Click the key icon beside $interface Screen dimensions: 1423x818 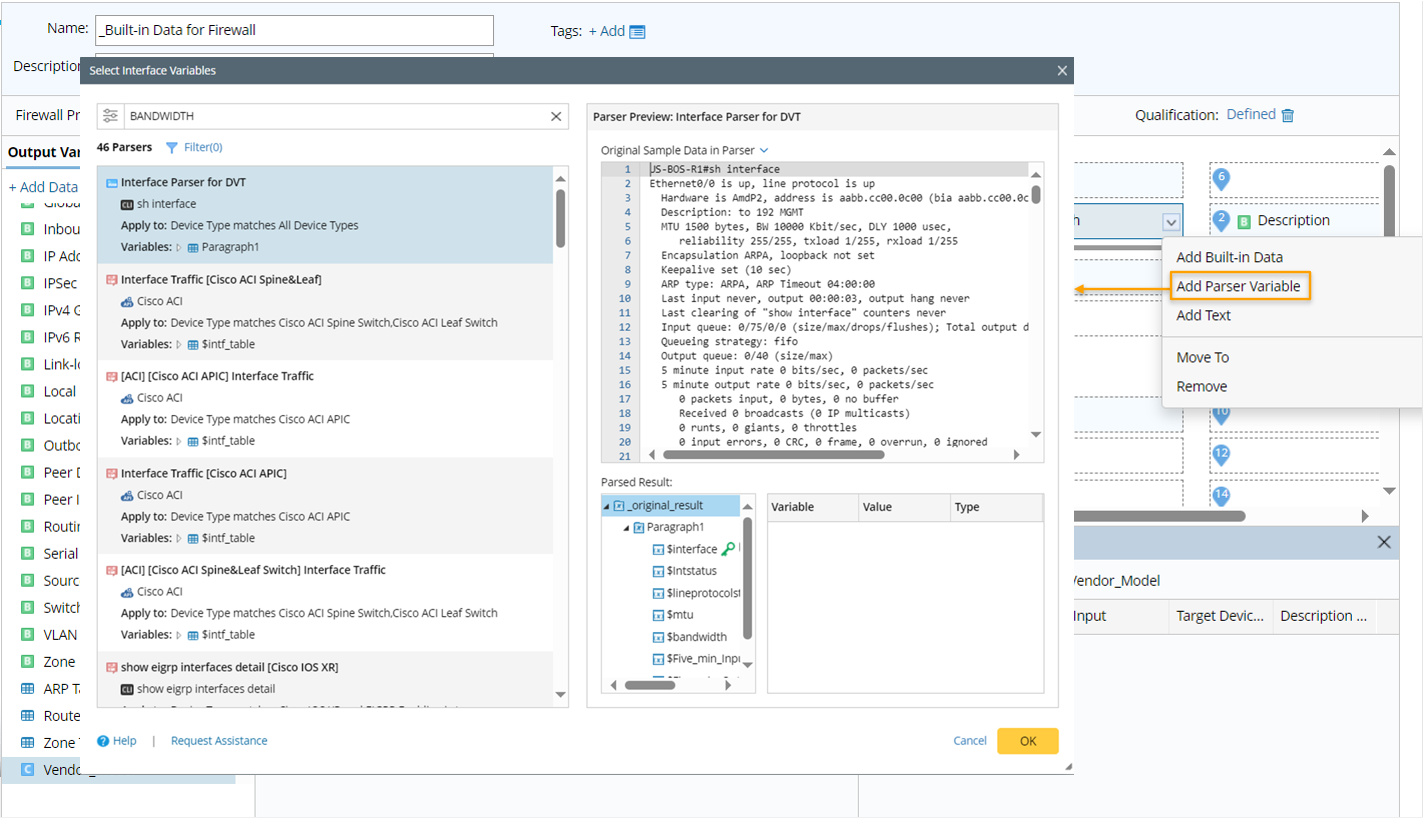coord(727,549)
